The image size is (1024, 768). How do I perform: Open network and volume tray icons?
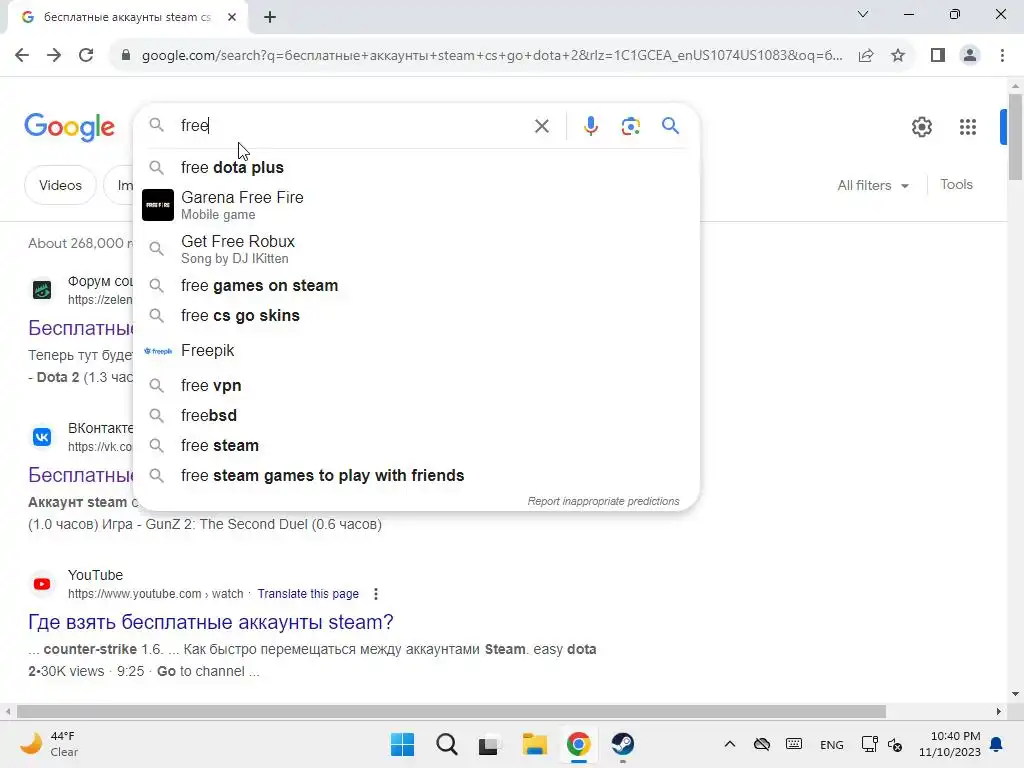click(x=882, y=744)
